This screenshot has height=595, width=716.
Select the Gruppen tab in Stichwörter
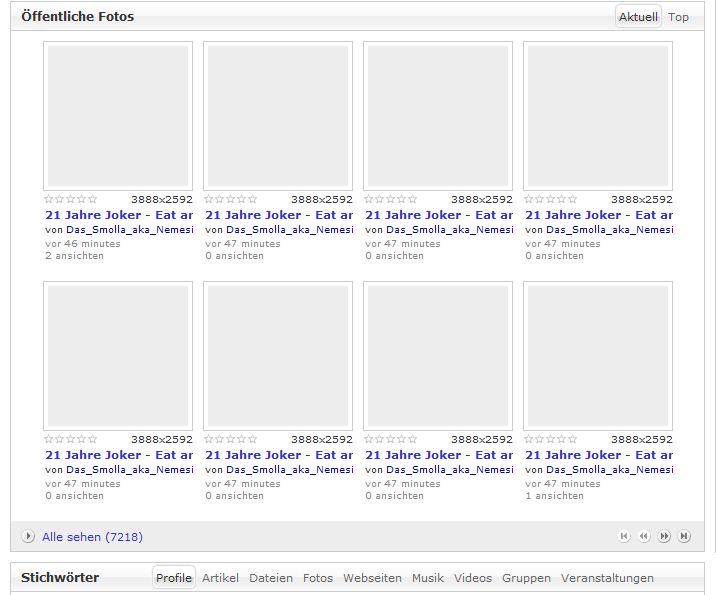tap(526, 578)
